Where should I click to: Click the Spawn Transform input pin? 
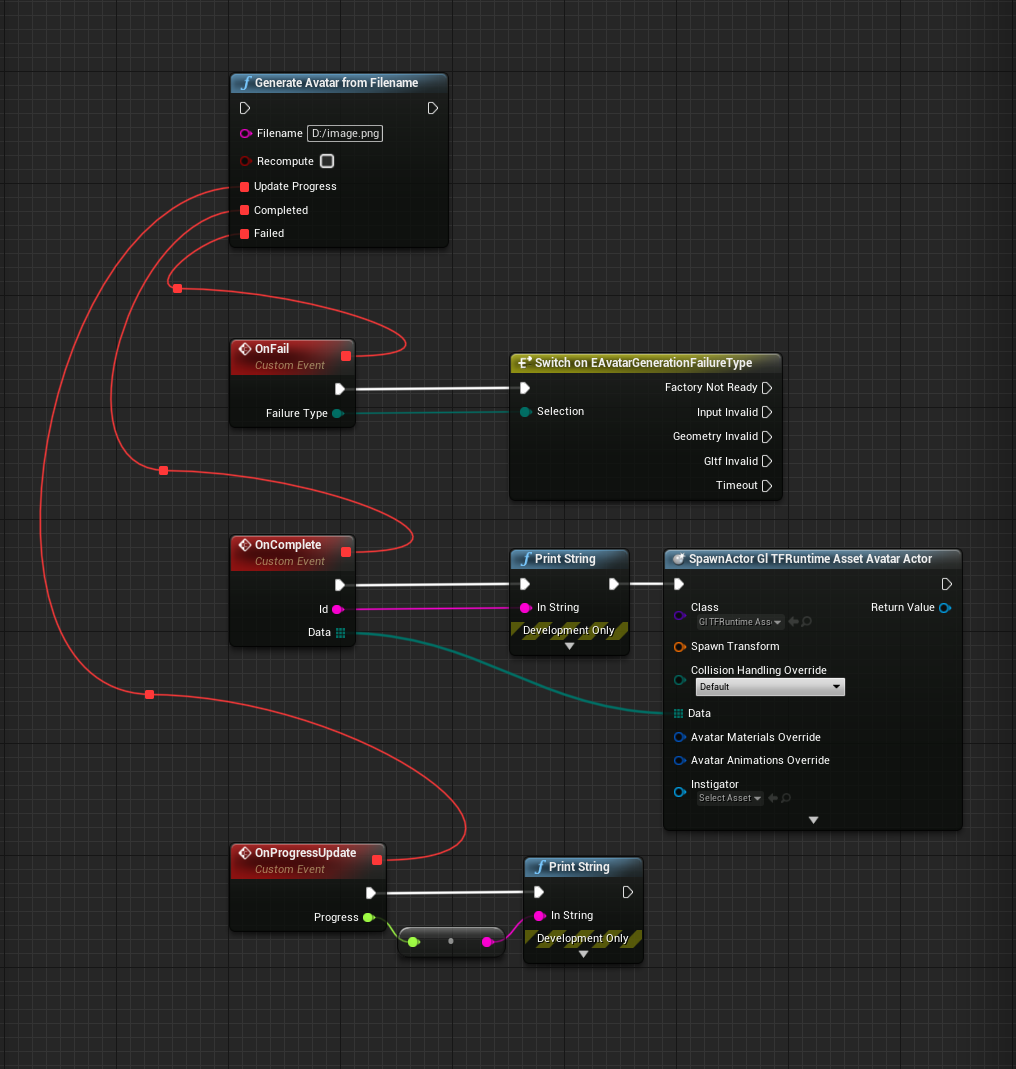pyautogui.click(x=679, y=647)
